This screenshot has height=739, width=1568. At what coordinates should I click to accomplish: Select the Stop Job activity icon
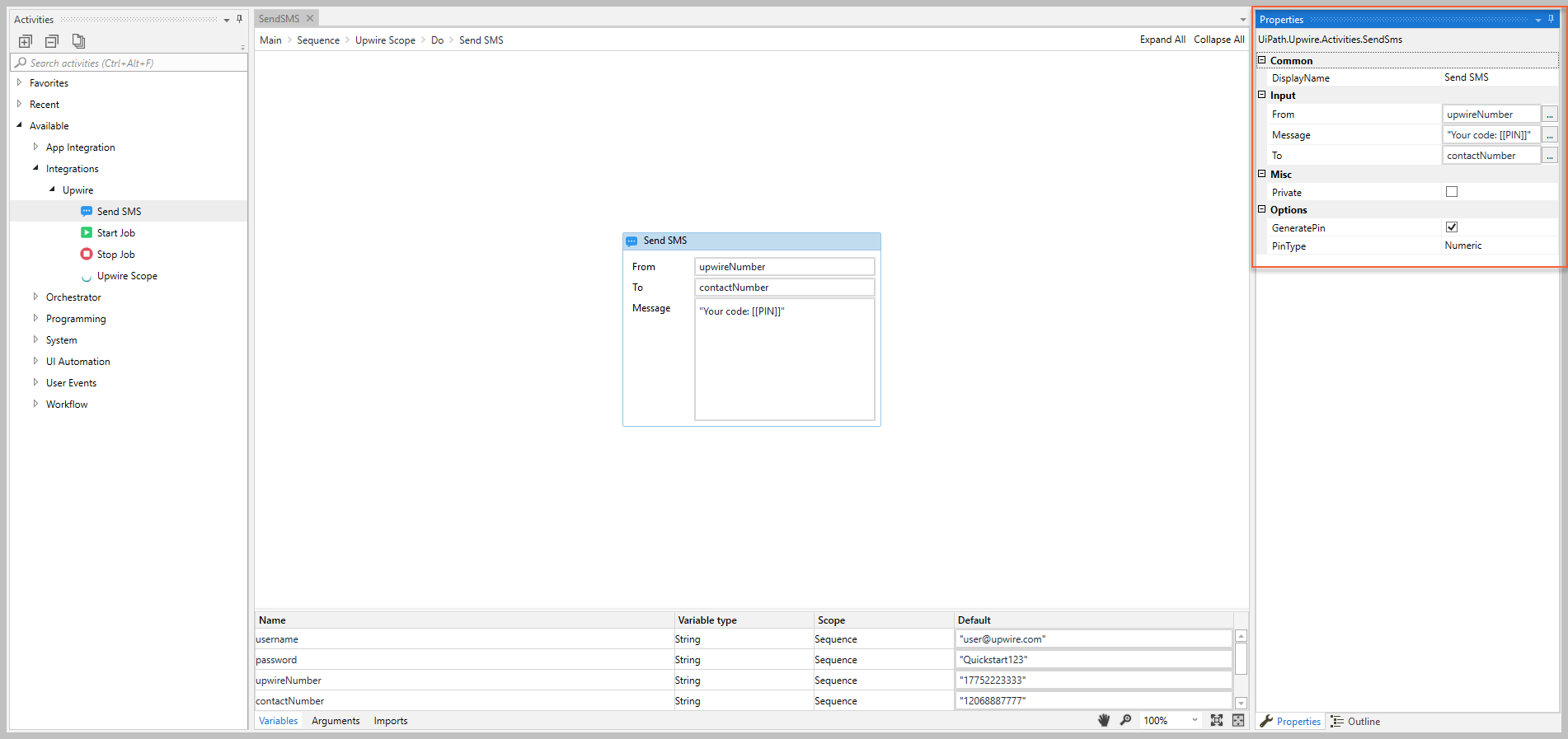[x=87, y=254]
